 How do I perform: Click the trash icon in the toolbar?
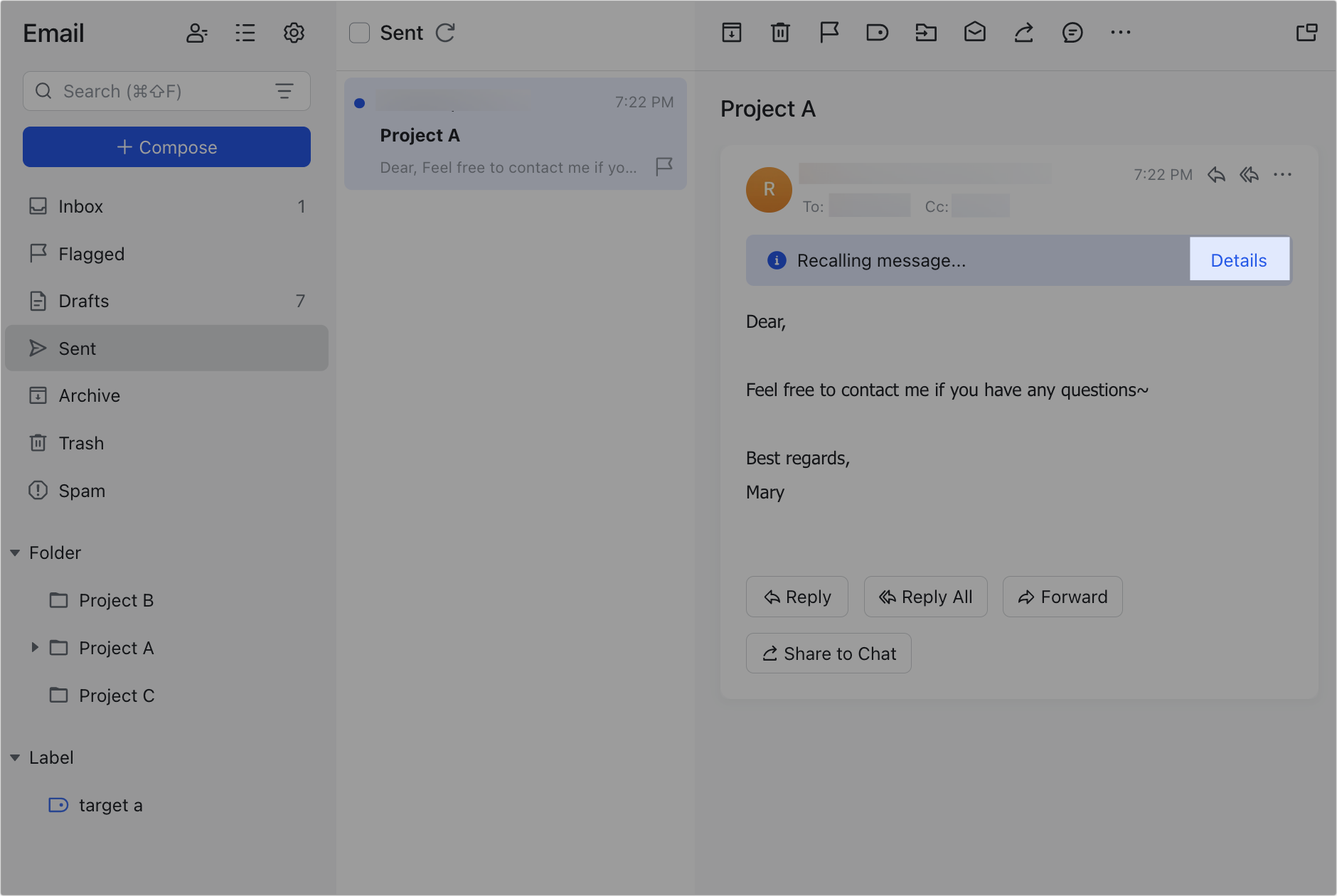pyautogui.click(x=780, y=33)
